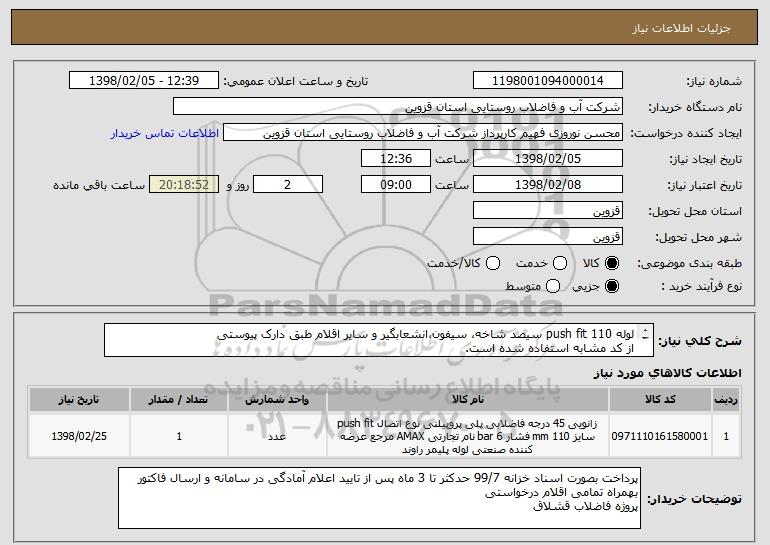Click the اطلاعات کالاهای مورد نیاز heading
Image resolution: width=770 pixels, height=545 pixels.
(667, 373)
